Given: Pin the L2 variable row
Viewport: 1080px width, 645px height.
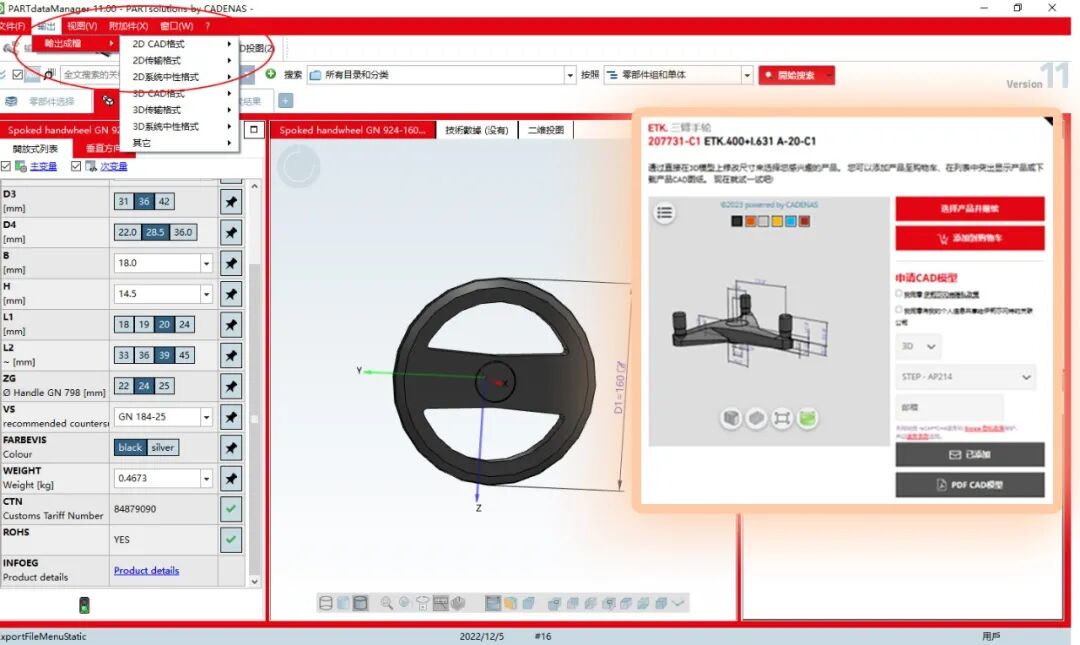Looking at the screenshot, I should [231, 356].
